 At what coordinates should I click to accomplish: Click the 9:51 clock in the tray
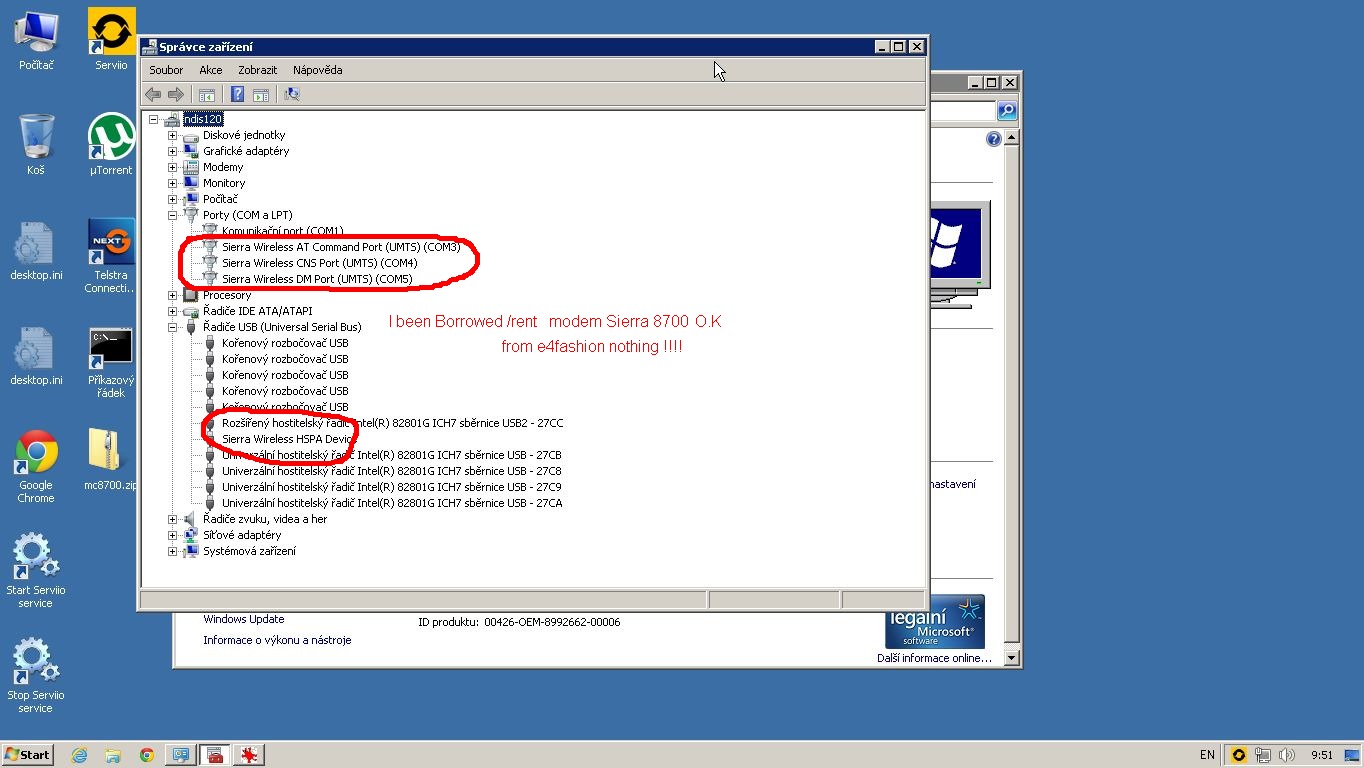click(1322, 755)
